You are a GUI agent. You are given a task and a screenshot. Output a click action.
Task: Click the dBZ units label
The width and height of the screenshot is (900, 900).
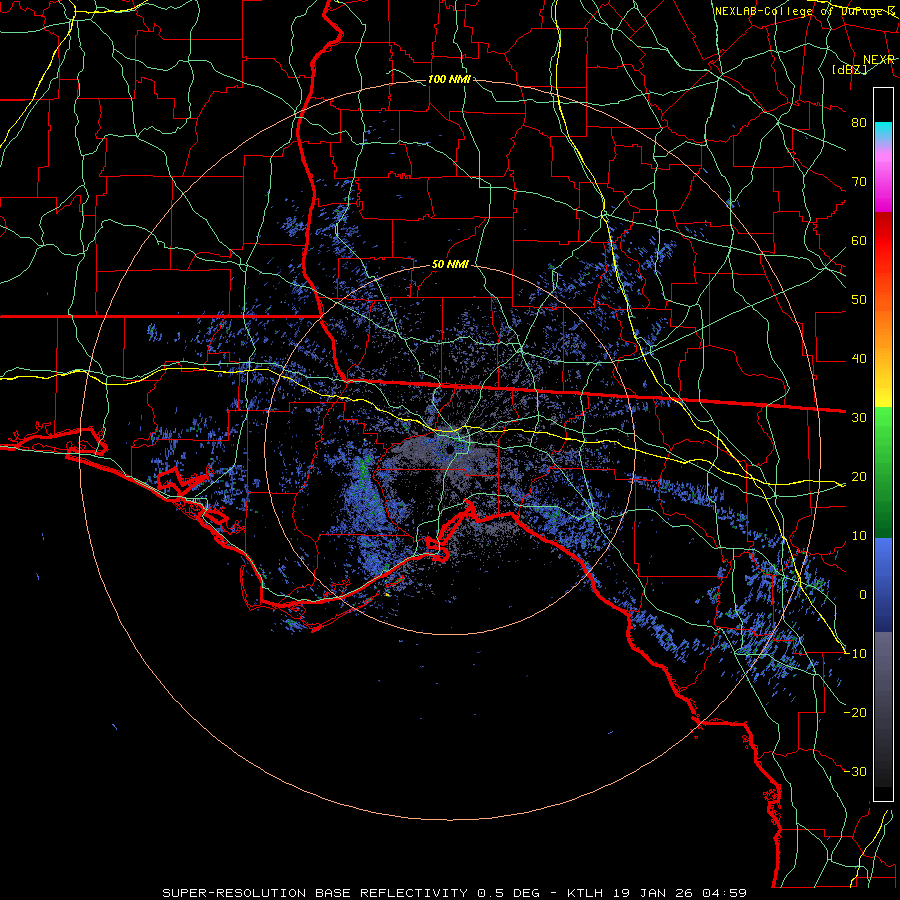[849, 69]
